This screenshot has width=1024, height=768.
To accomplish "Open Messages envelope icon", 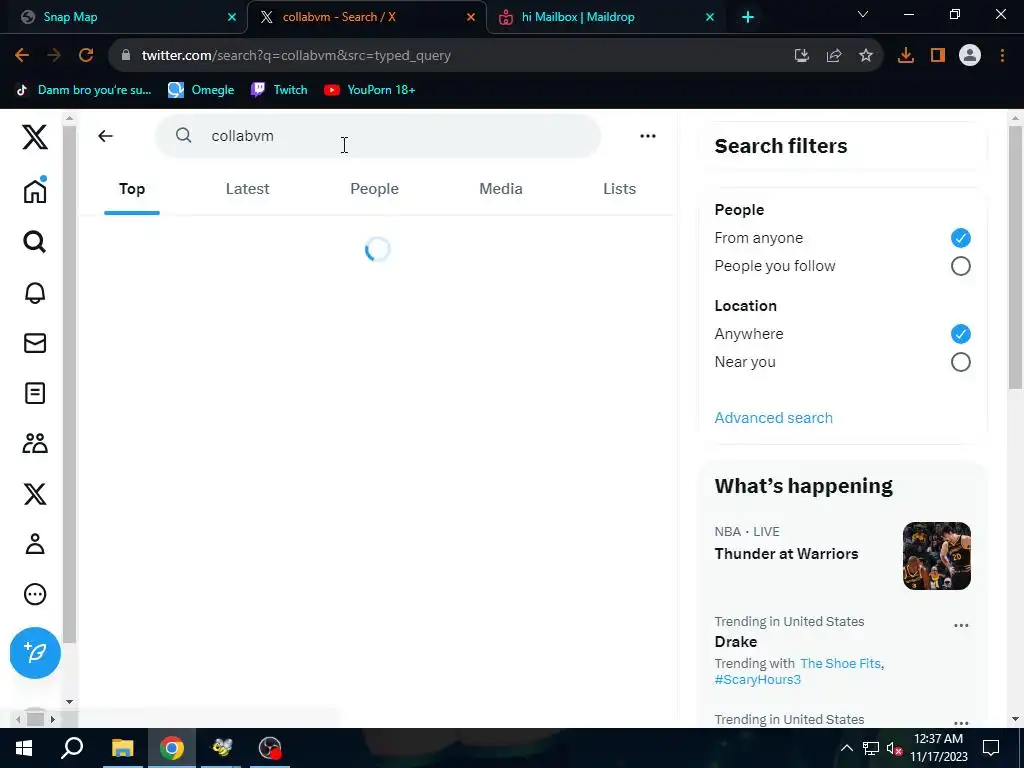I will tap(35, 343).
